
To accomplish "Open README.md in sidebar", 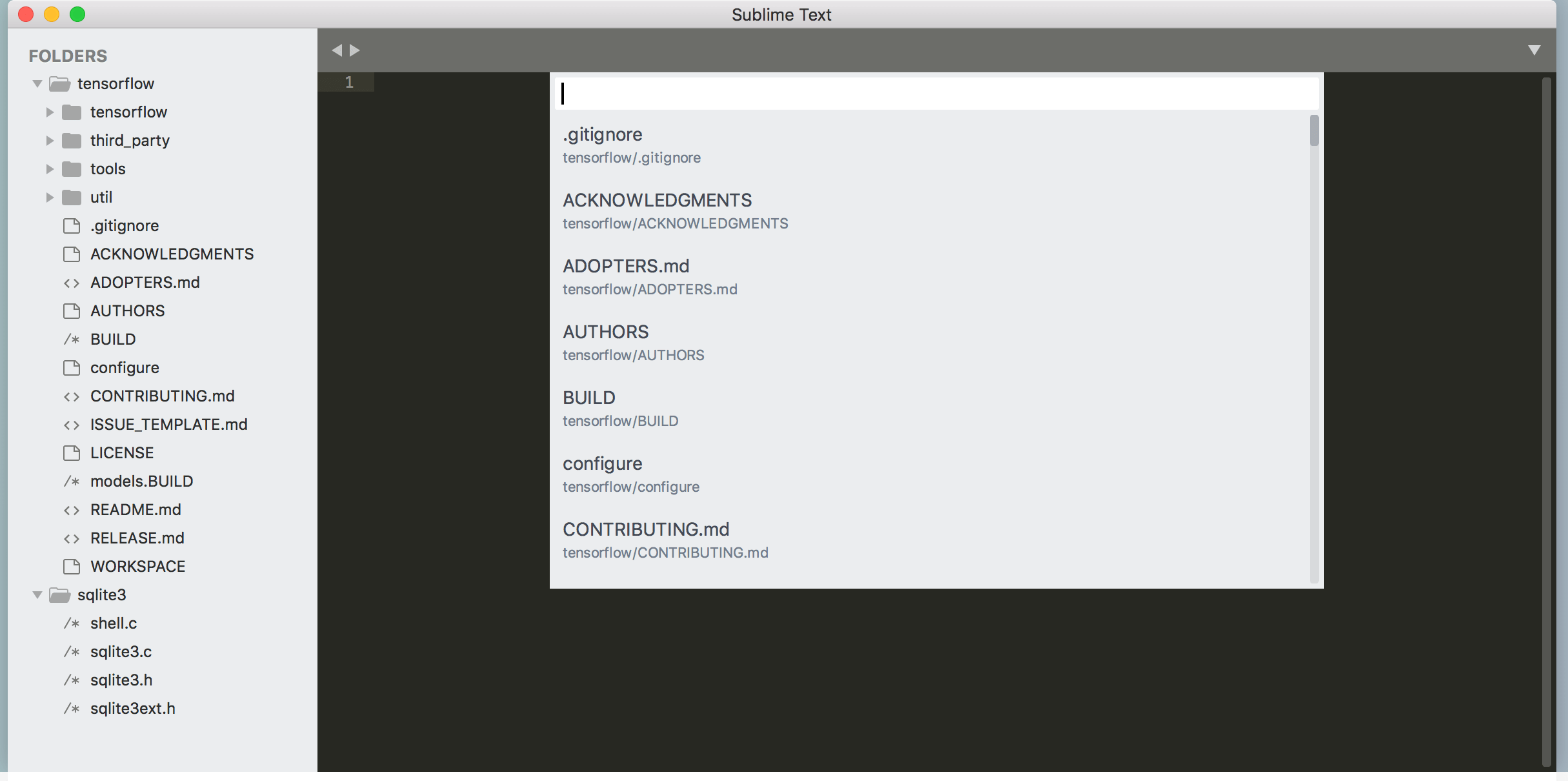I will point(136,510).
